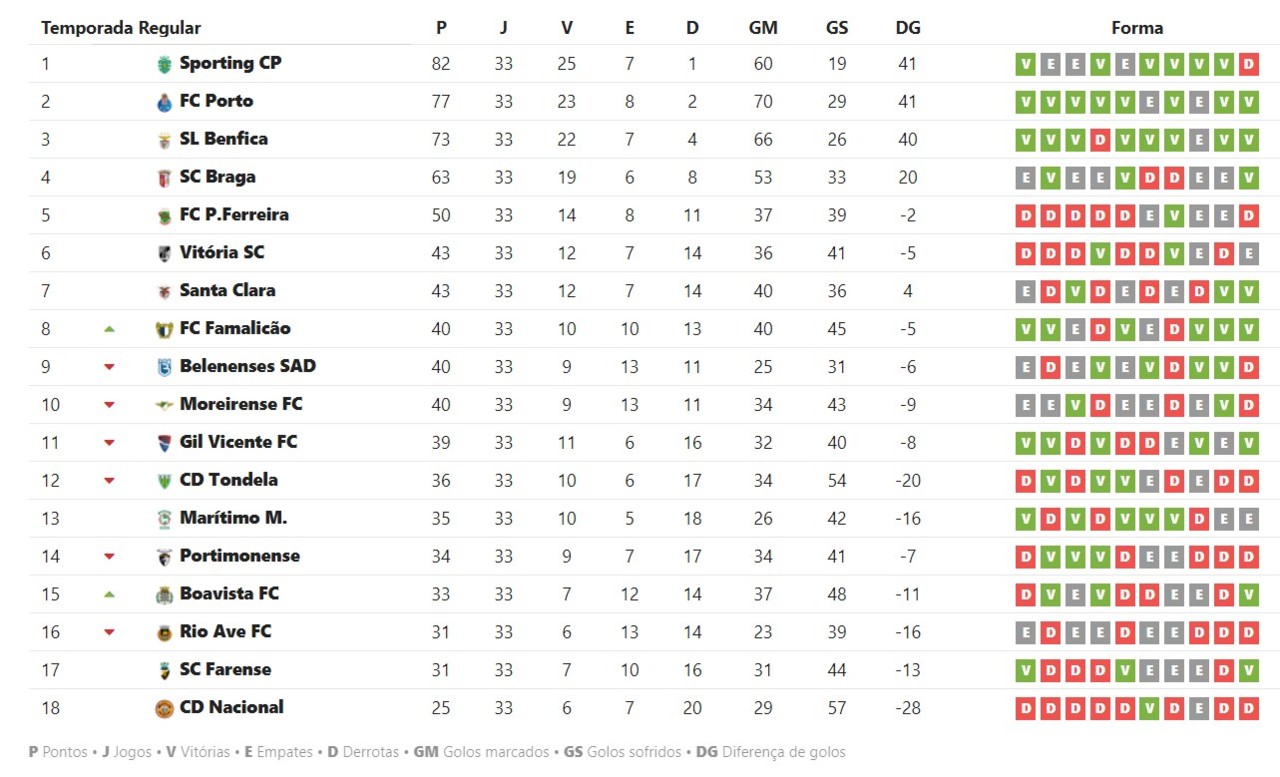Click the Boavista FC club crest
Viewport: 1280px width, 777px height.
point(164,595)
